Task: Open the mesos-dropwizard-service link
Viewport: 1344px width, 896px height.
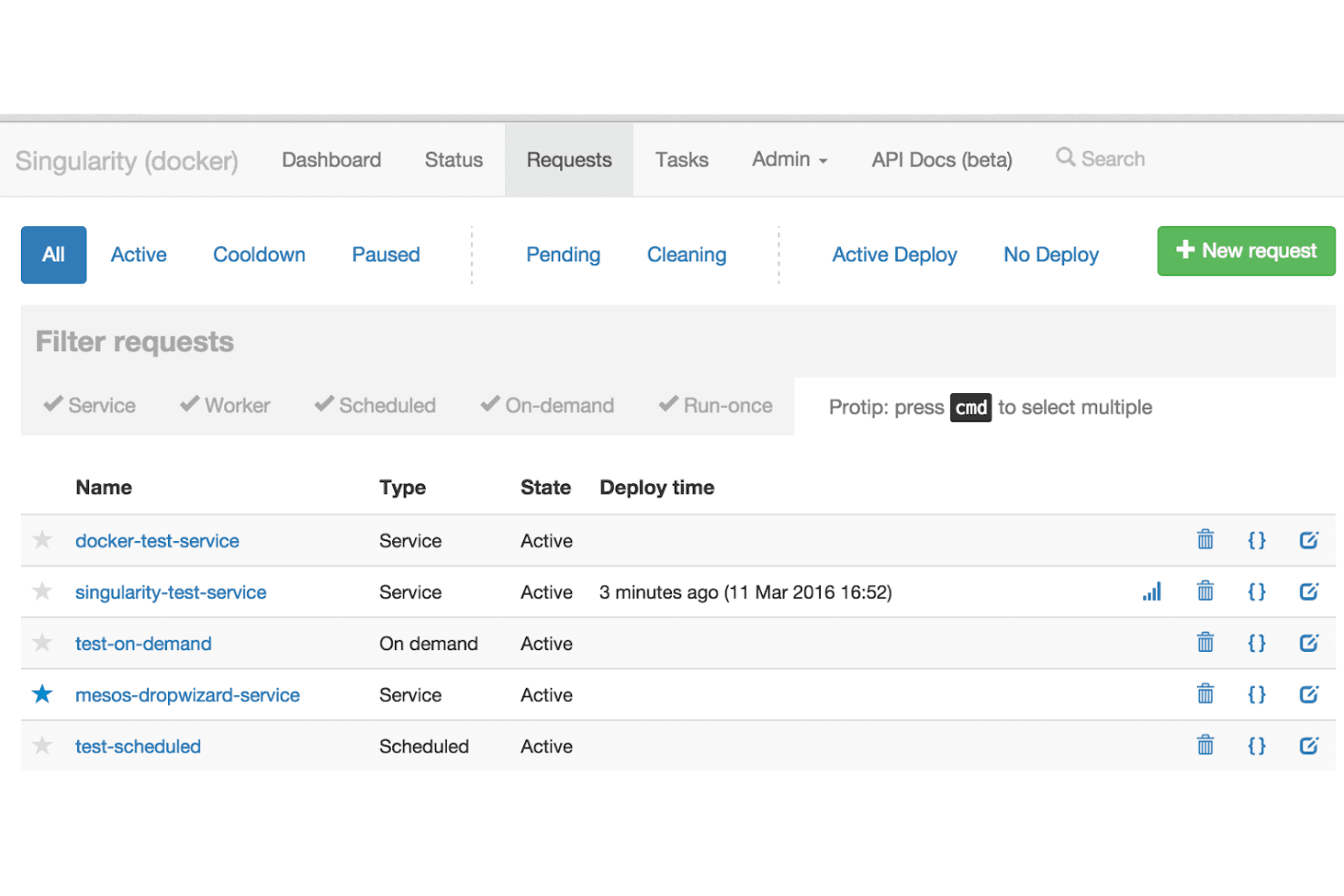Action: tap(187, 695)
